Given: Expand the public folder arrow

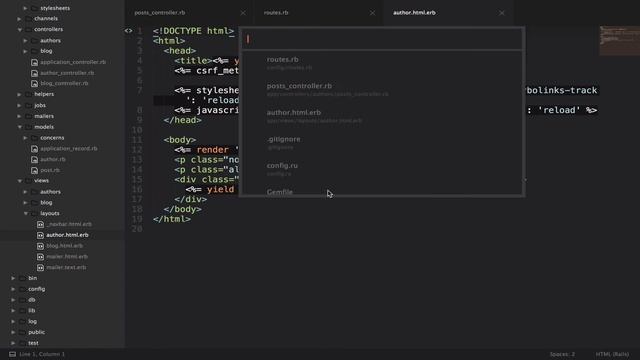Looking at the screenshot, I should (x=13, y=332).
